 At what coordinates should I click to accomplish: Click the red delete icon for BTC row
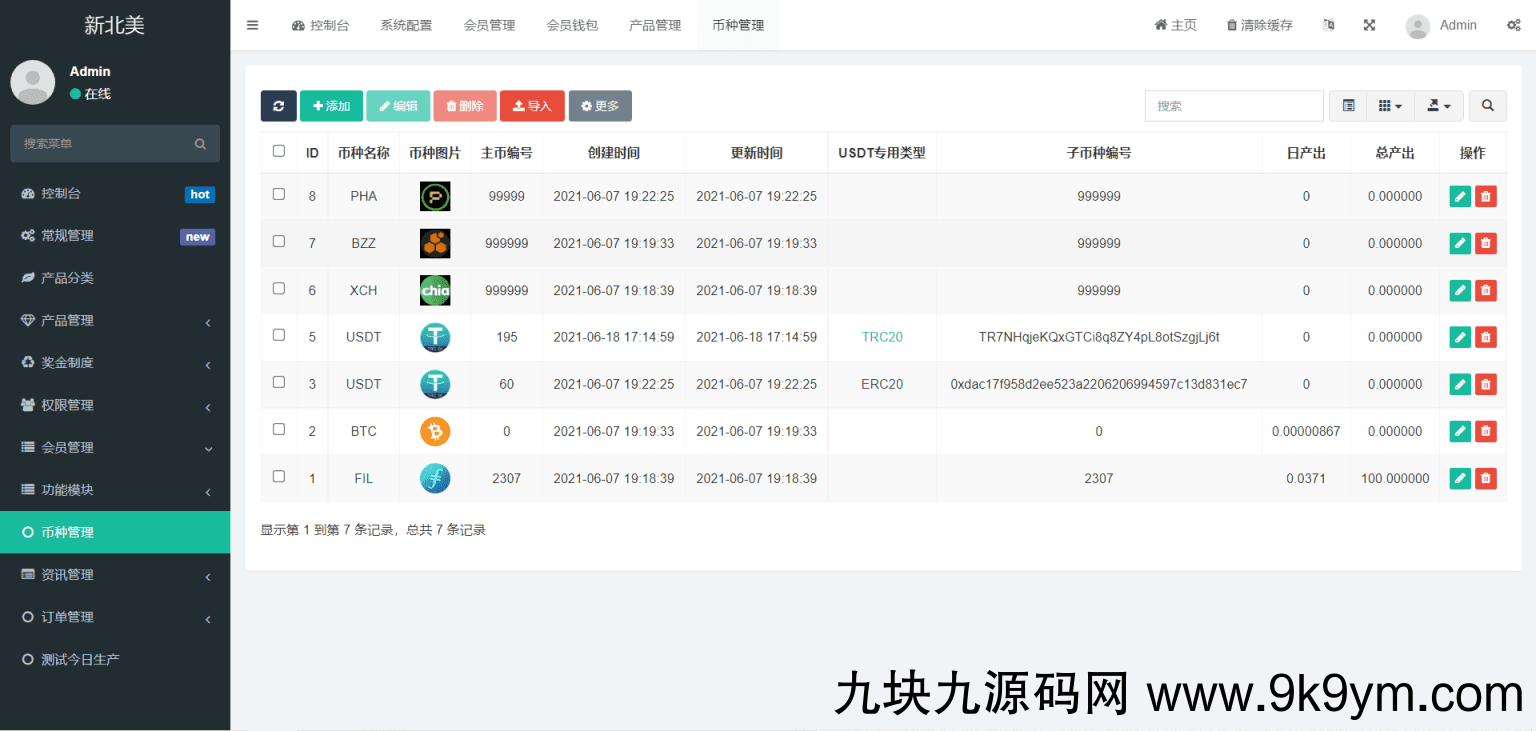click(1486, 432)
